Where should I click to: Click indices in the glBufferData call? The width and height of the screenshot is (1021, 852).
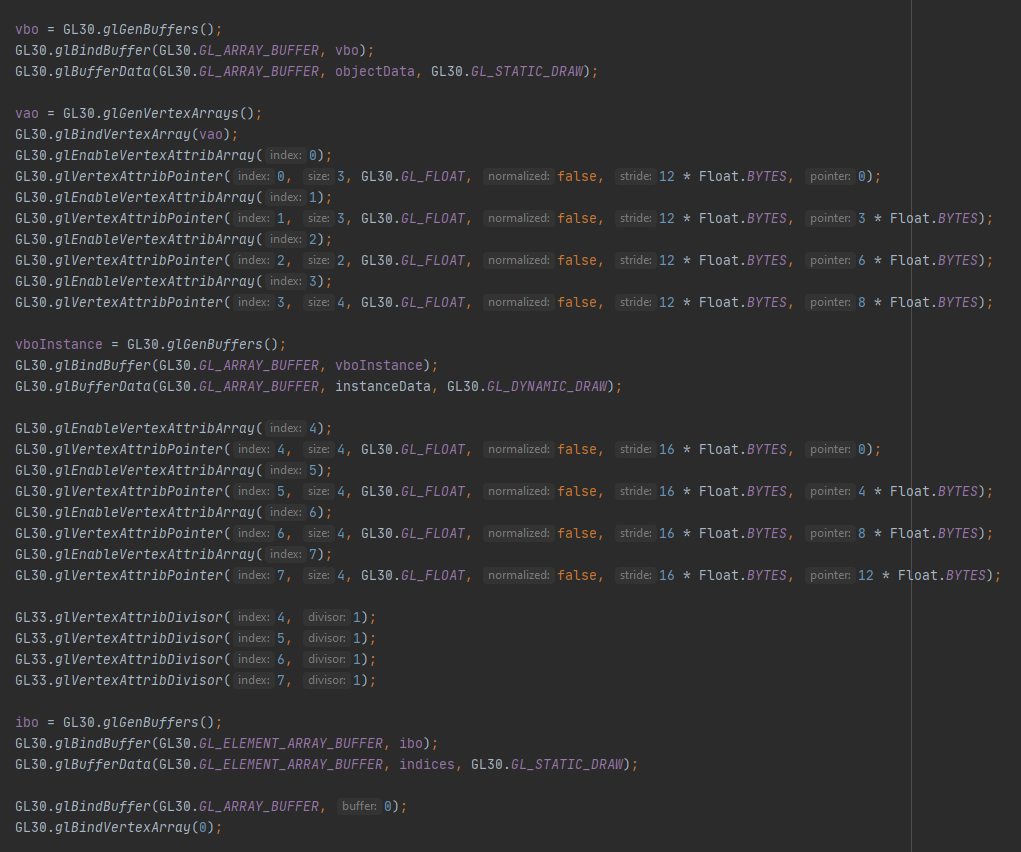pyautogui.click(x=427, y=764)
